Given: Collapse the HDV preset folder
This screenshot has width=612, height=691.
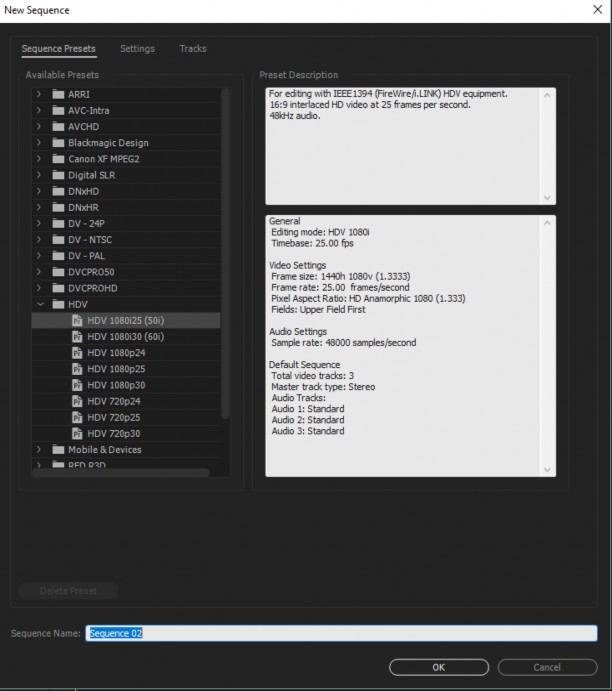Looking at the screenshot, I should point(39,304).
